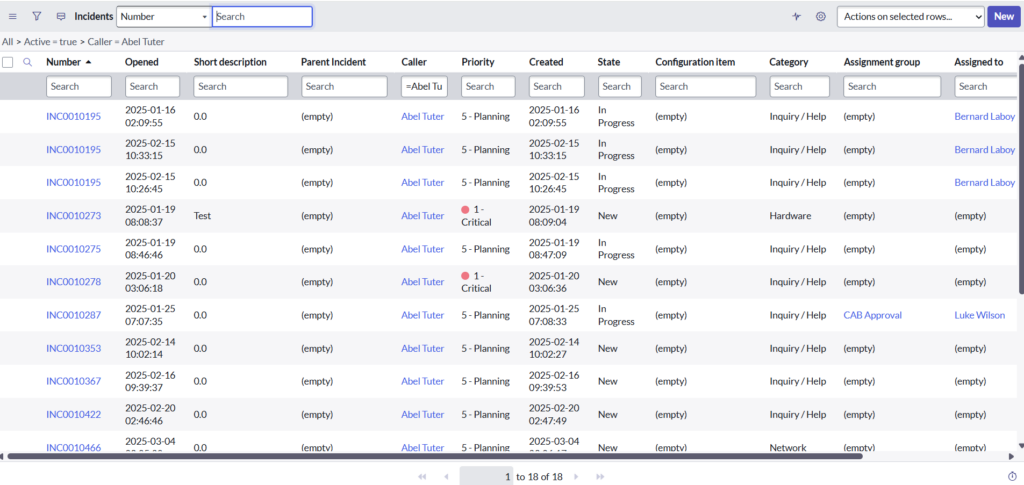Open the personalize list gear icon
Viewport: 1024px width, 485px height.
(x=821, y=16)
